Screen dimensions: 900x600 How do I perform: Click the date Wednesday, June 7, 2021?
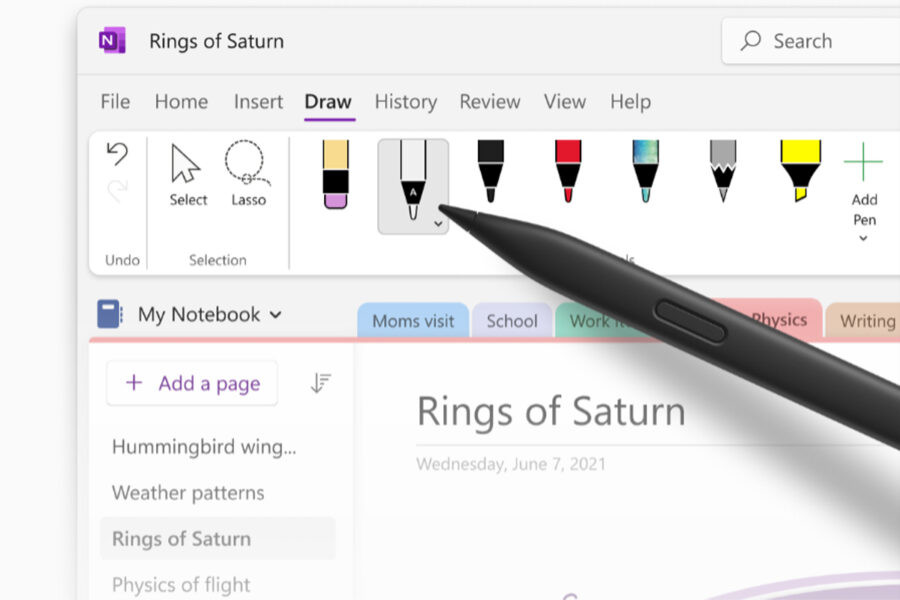pos(511,464)
